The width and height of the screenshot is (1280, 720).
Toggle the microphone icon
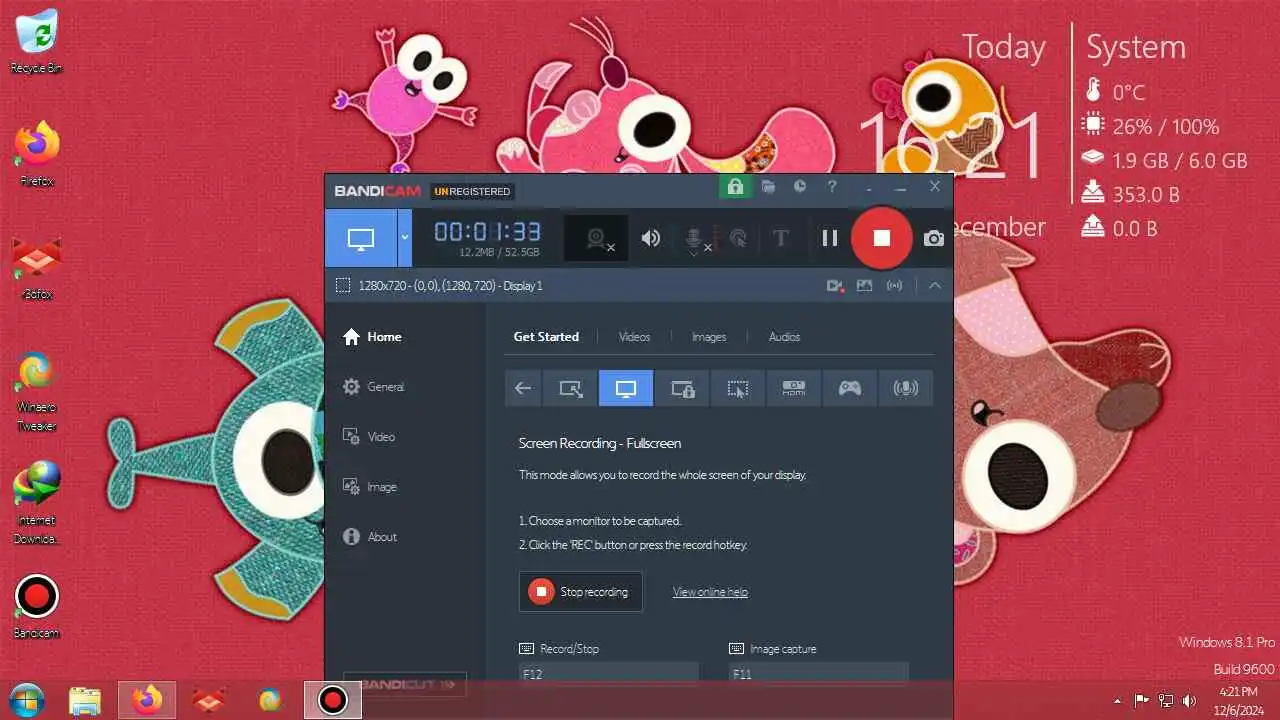coord(695,238)
